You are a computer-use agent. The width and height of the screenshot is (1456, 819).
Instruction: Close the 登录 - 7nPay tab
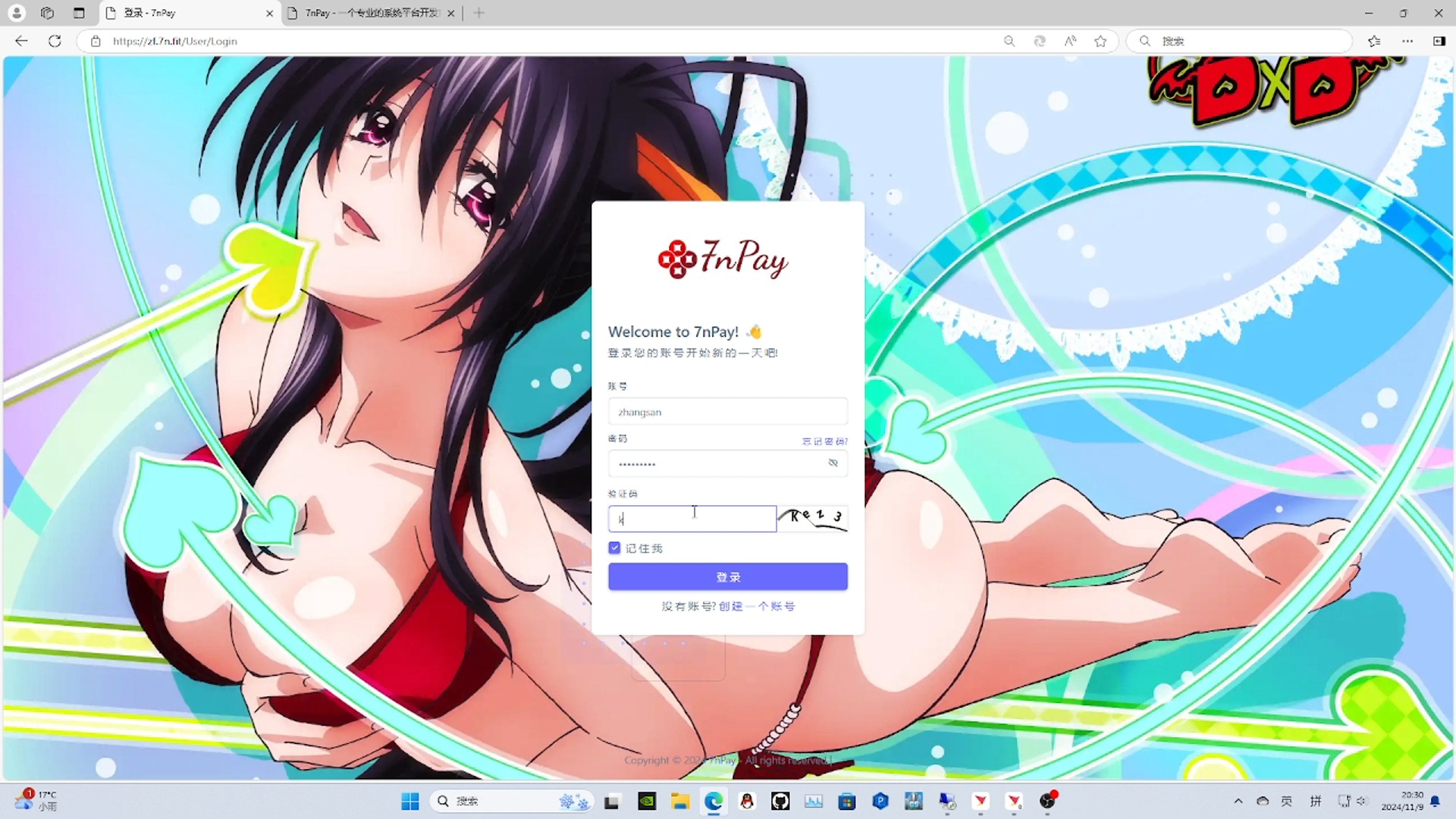tap(269, 13)
